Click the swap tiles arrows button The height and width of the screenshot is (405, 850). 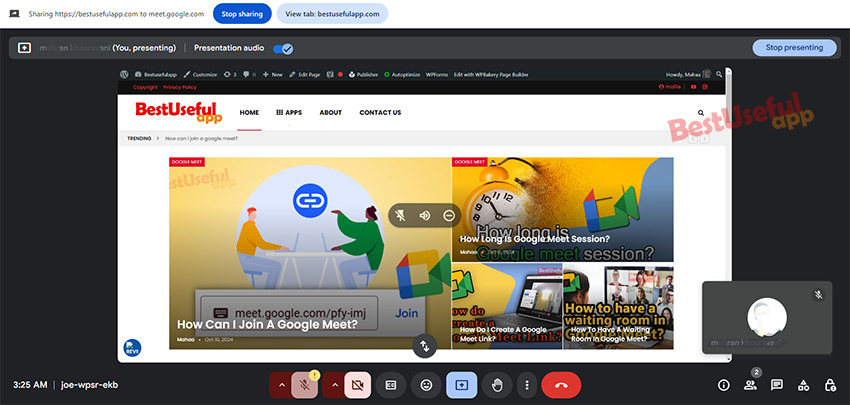[424, 346]
